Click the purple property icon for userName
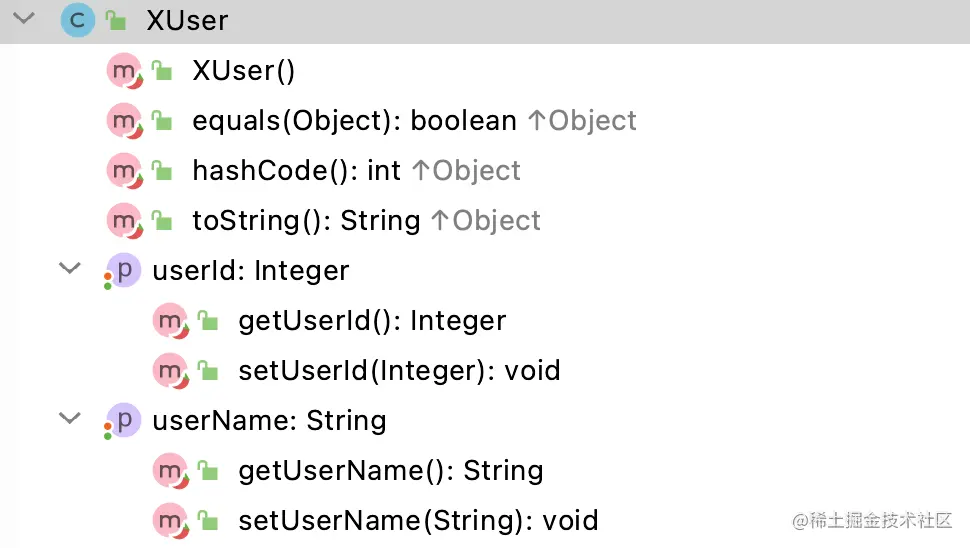The height and width of the screenshot is (548, 970). pos(123,421)
